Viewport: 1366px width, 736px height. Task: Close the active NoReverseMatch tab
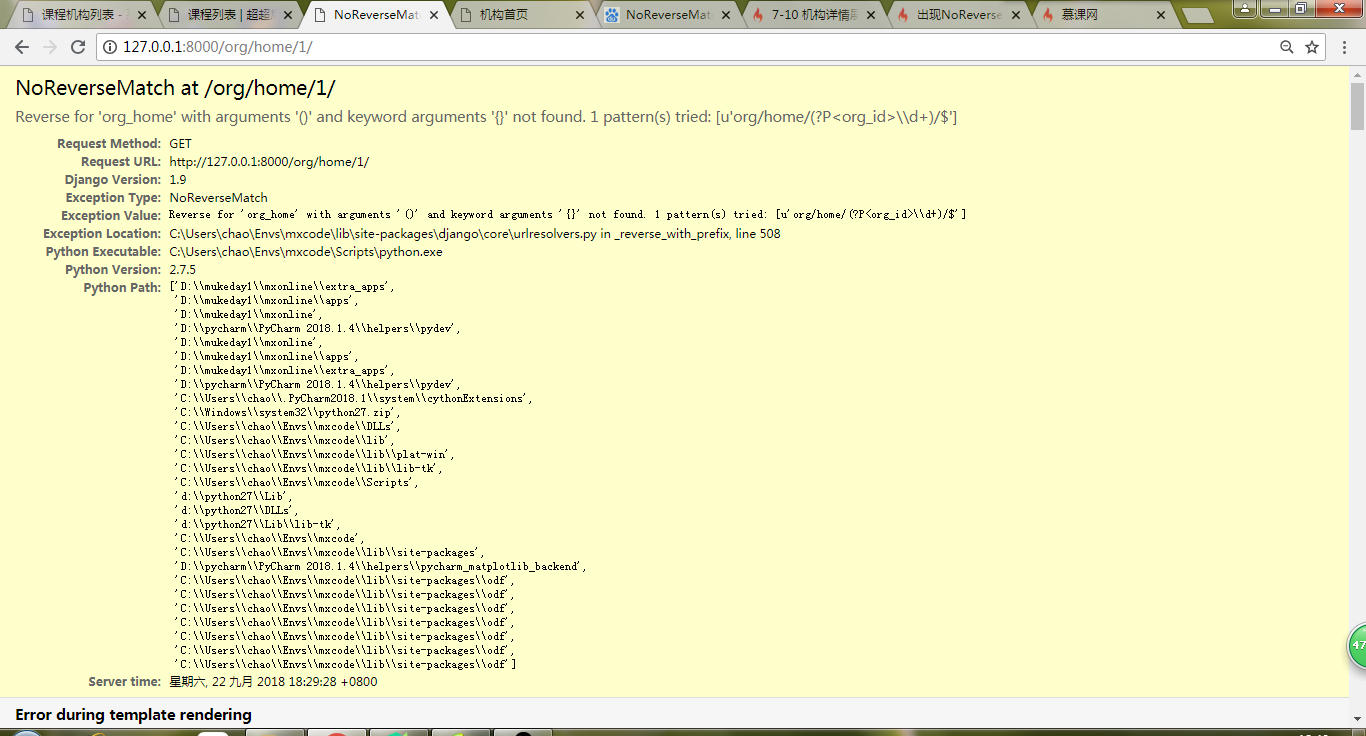pyautogui.click(x=434, y=16)
